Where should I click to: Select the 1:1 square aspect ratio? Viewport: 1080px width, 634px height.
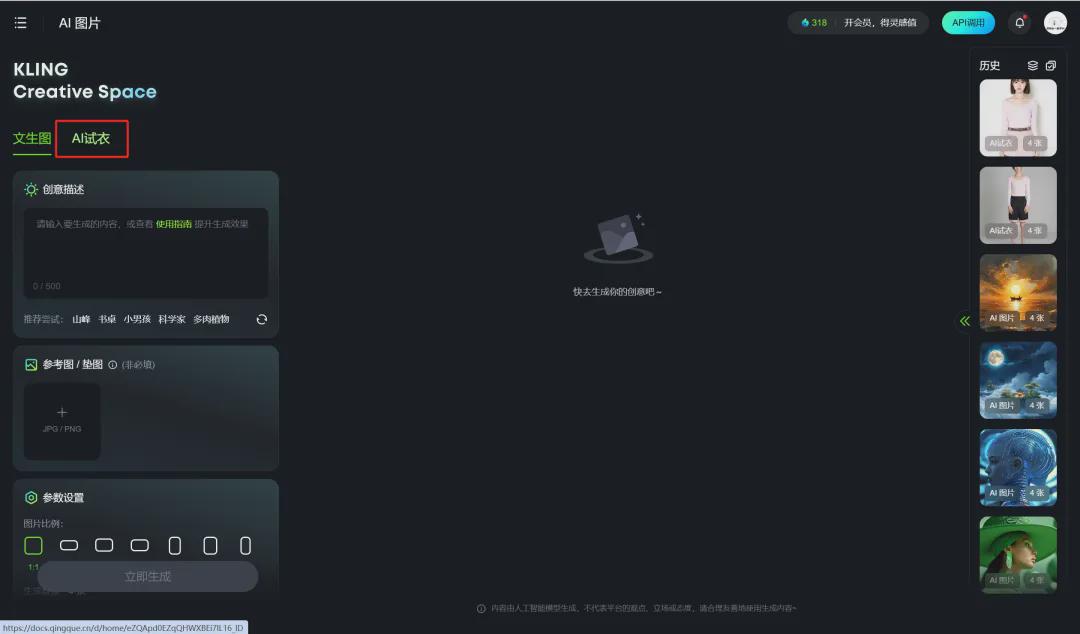click(33, 546)
